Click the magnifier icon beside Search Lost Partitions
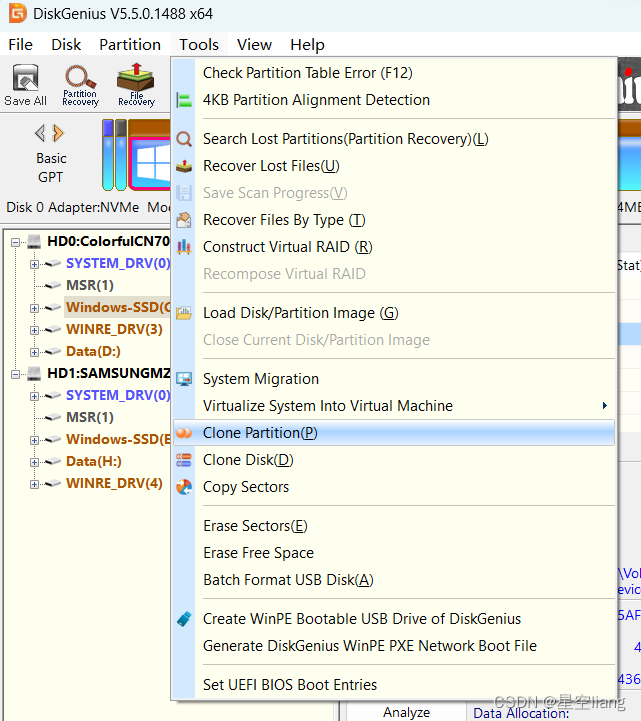This screenshot has width=641, height=721. click(184, 139)
